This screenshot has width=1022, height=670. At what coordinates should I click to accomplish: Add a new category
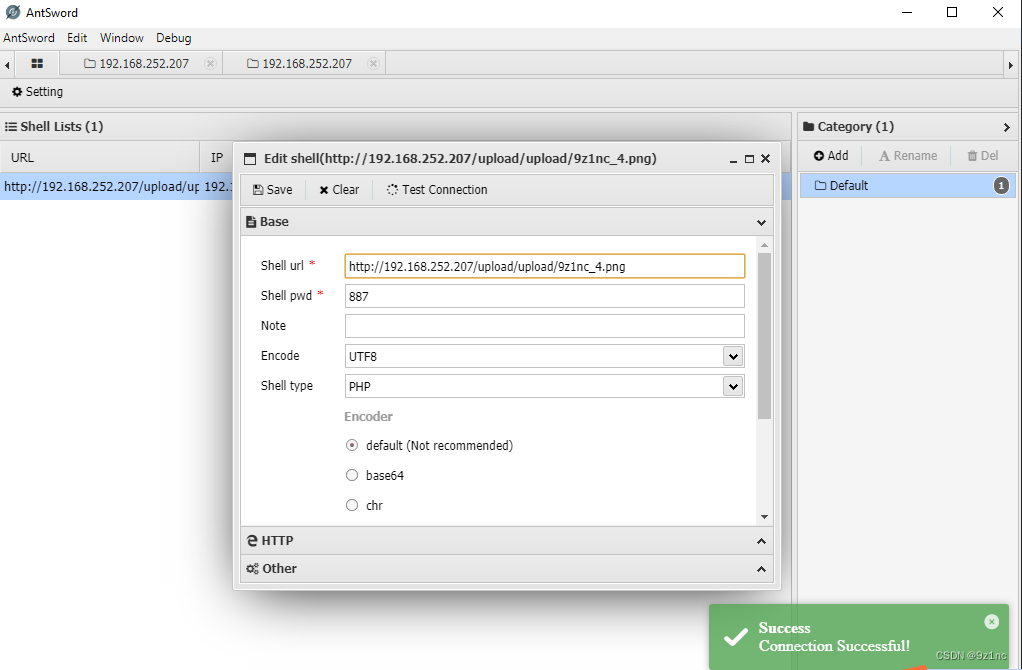(x=831, y=156)
